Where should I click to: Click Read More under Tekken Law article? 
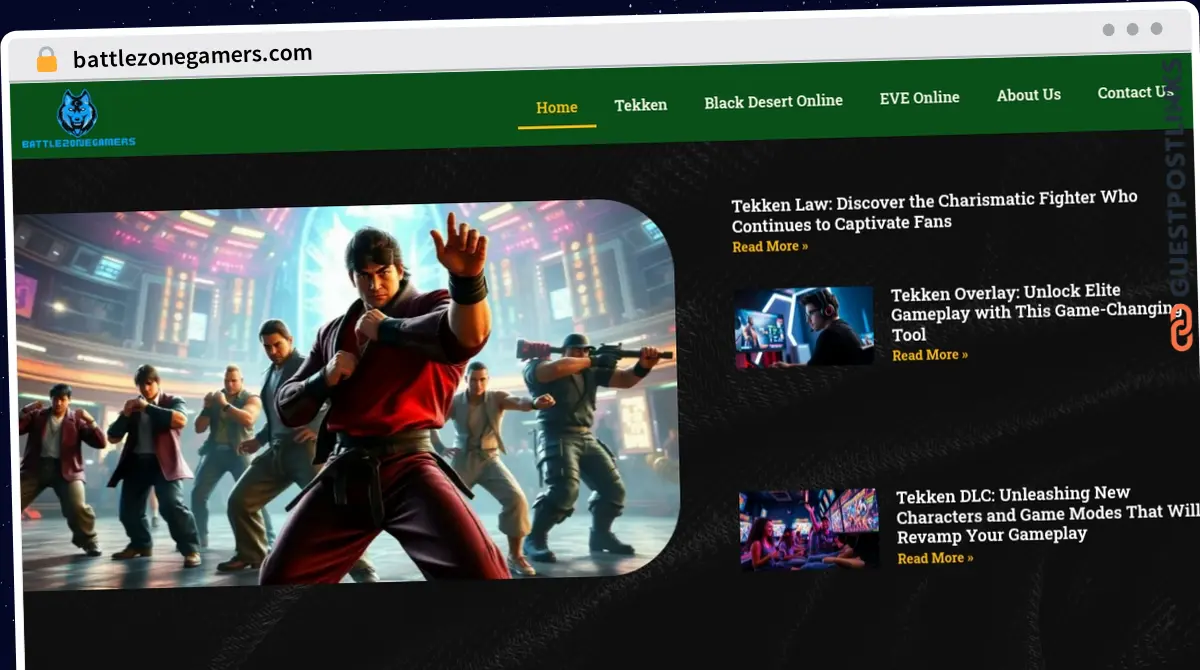(770, 246)
